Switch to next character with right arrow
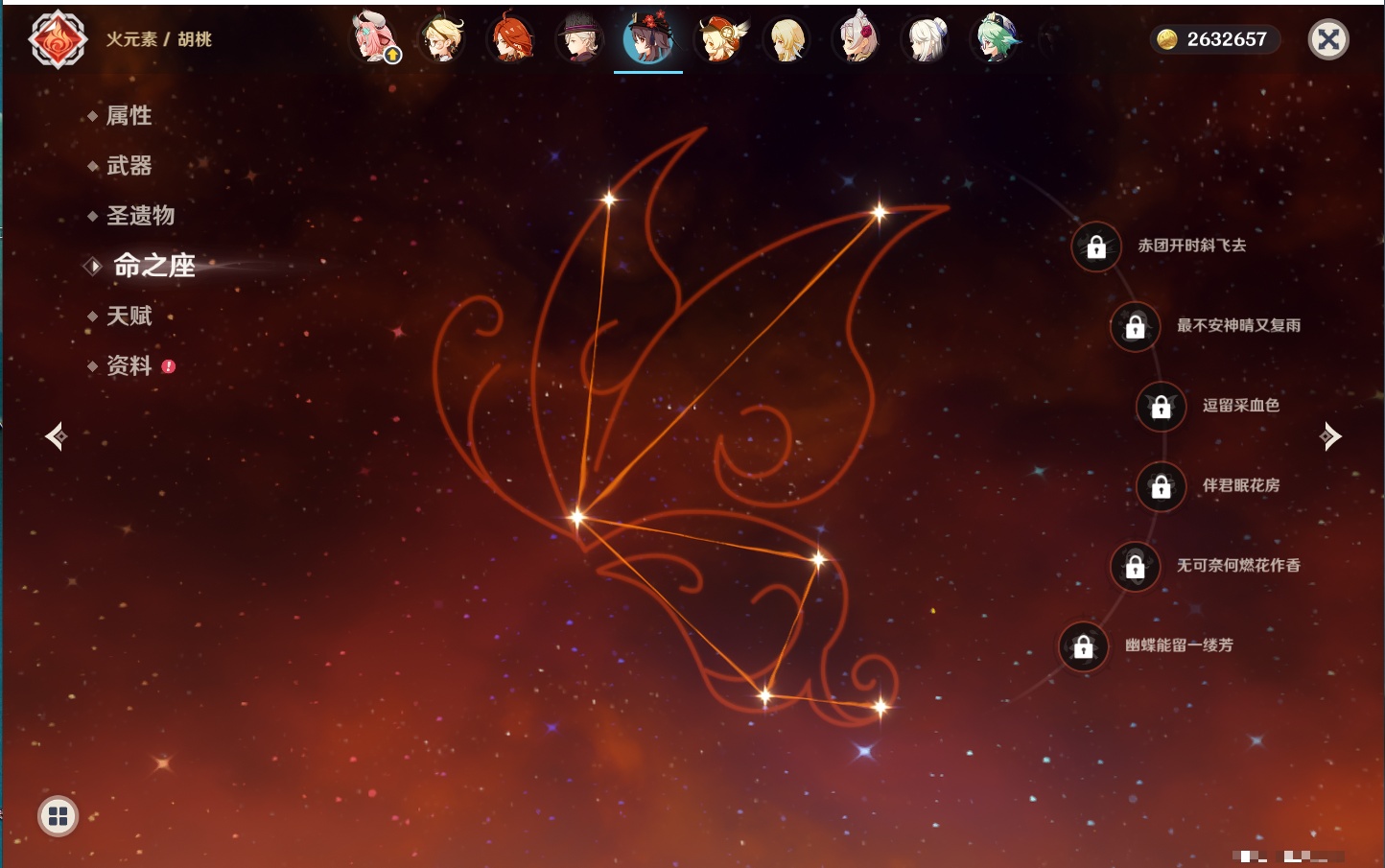 point(1329,436)
